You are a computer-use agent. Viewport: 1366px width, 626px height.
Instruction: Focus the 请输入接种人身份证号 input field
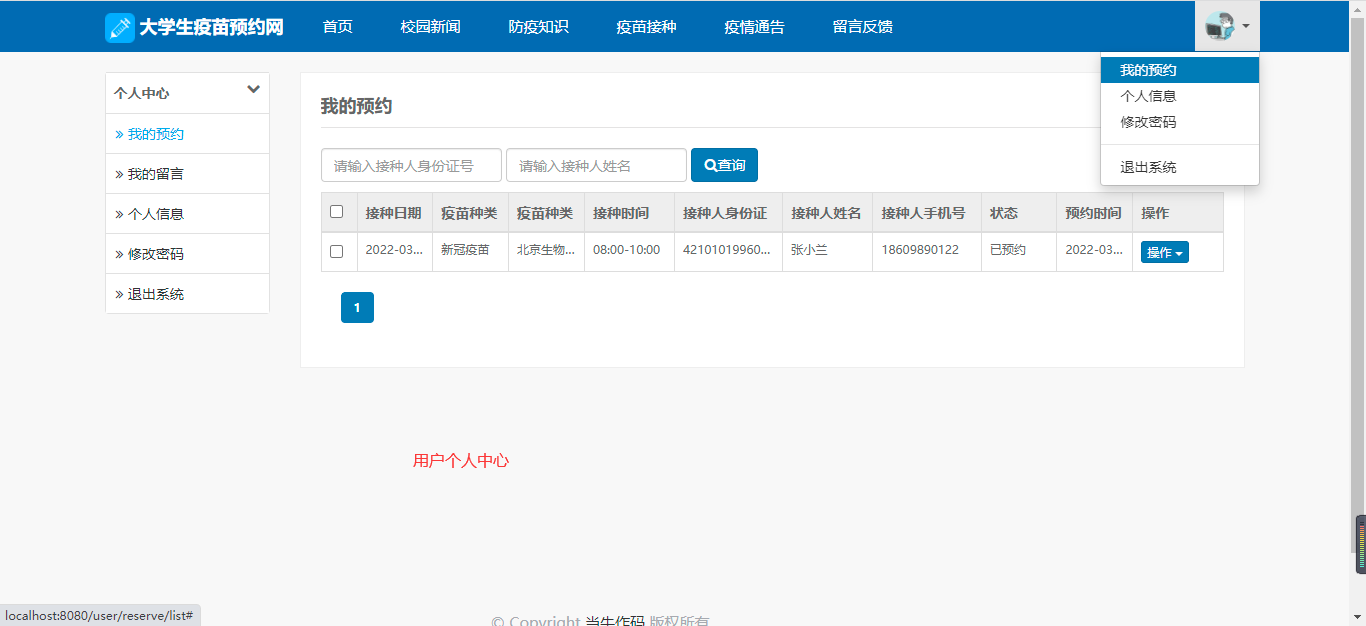click(411, 166)
